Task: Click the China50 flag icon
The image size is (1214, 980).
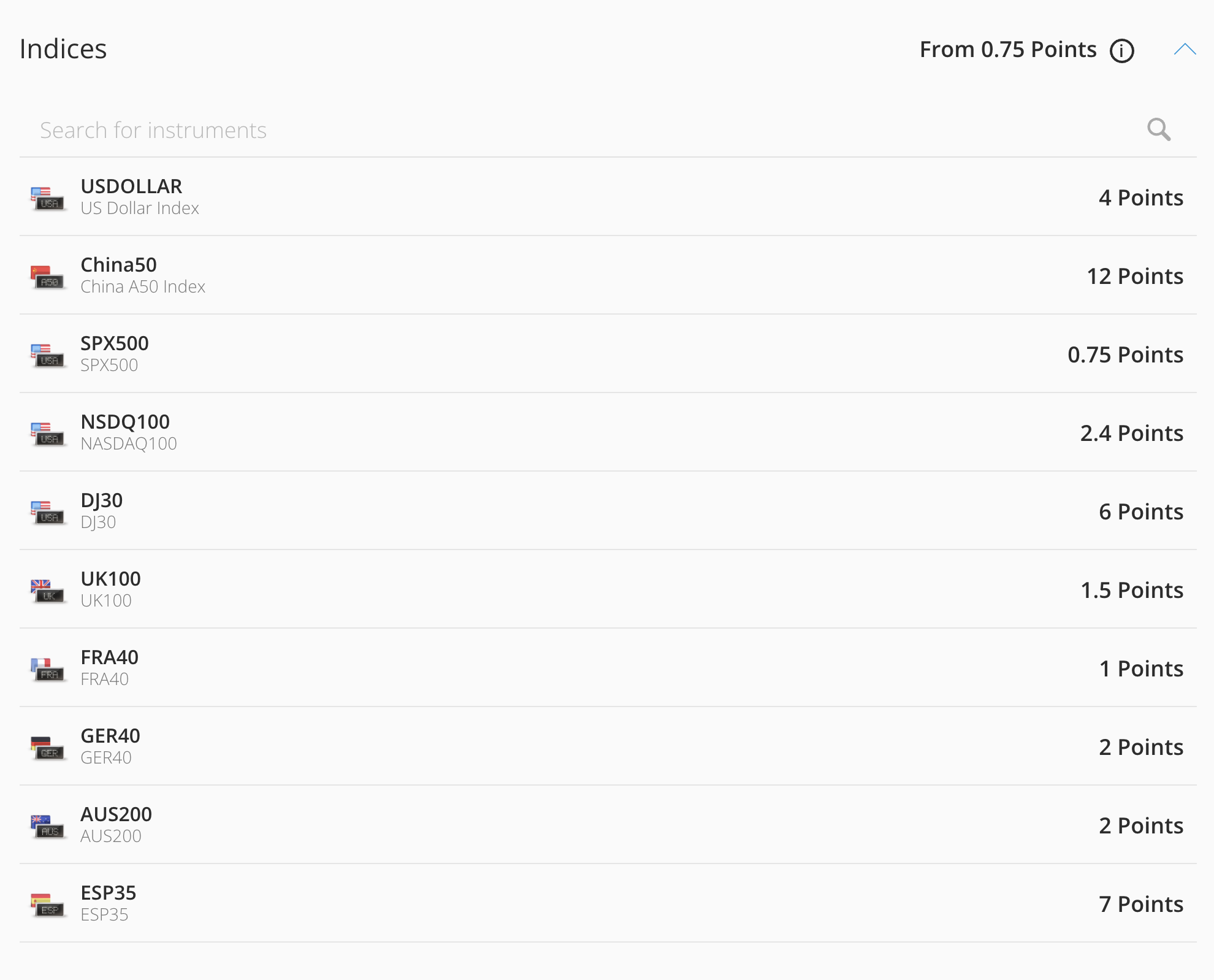Action: click(48, 277)
